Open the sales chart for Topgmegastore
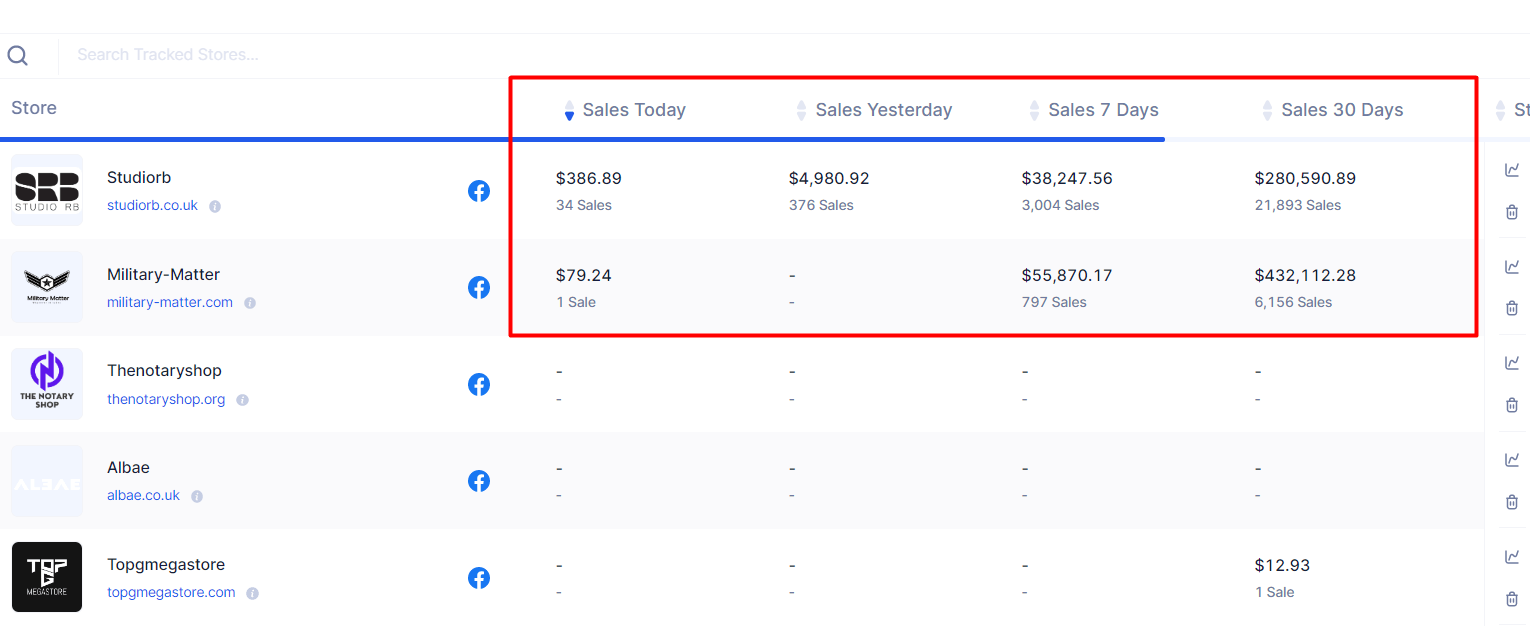Image resolution: width=1530 pixels, height=641 pixels. click(1511, 557)
